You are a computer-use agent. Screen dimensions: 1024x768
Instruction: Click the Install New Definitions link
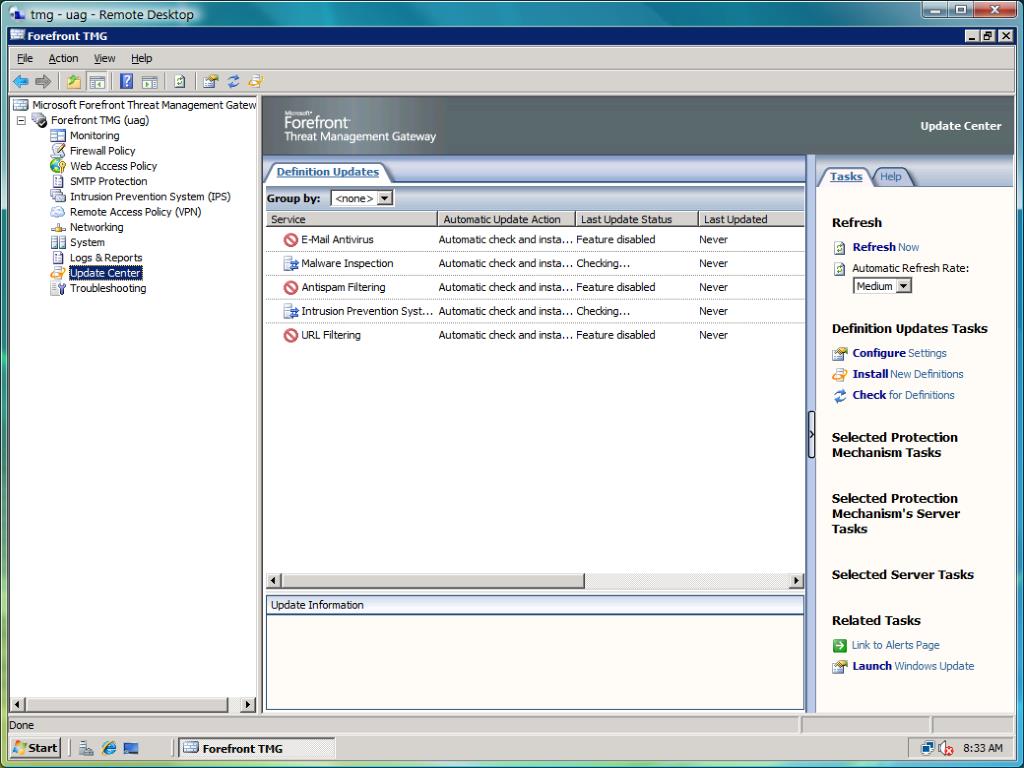(908, 374)
